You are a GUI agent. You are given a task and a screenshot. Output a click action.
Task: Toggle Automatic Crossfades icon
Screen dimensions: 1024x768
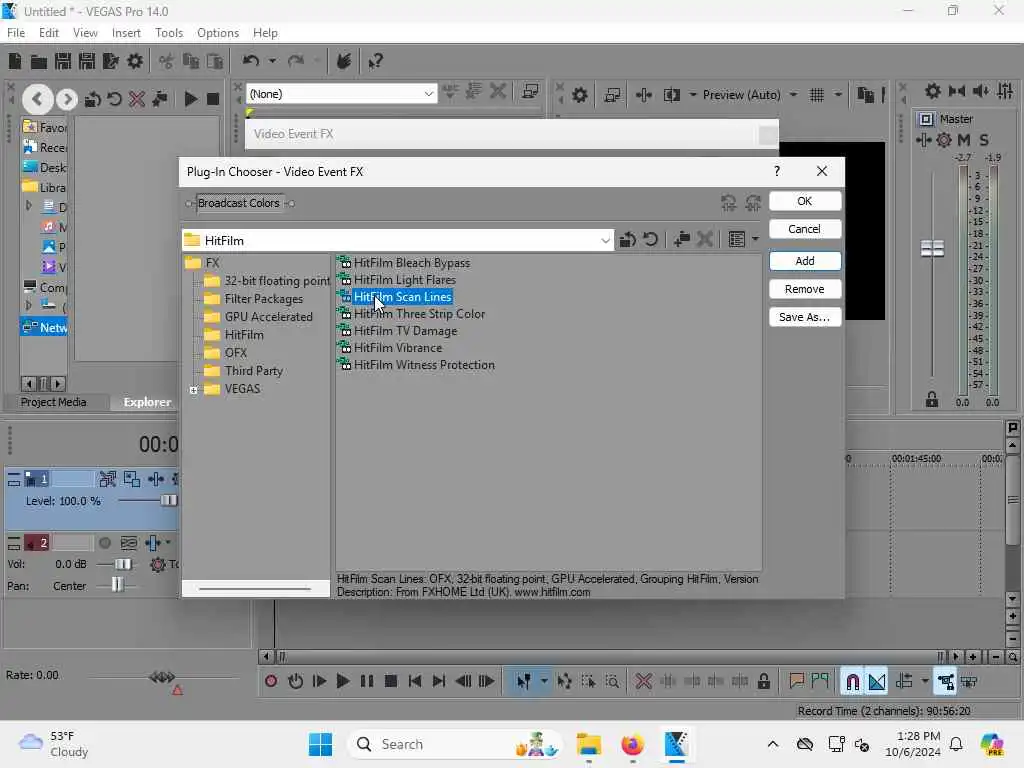[x=877, y=682]
